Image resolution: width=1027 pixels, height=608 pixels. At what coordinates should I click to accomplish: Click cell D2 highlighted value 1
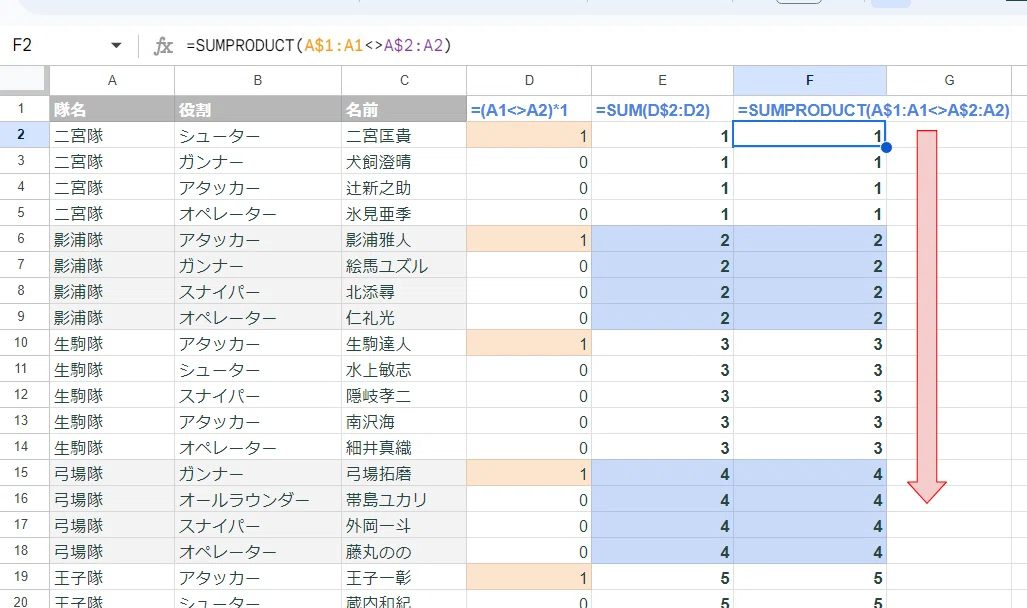click(529, 136)
